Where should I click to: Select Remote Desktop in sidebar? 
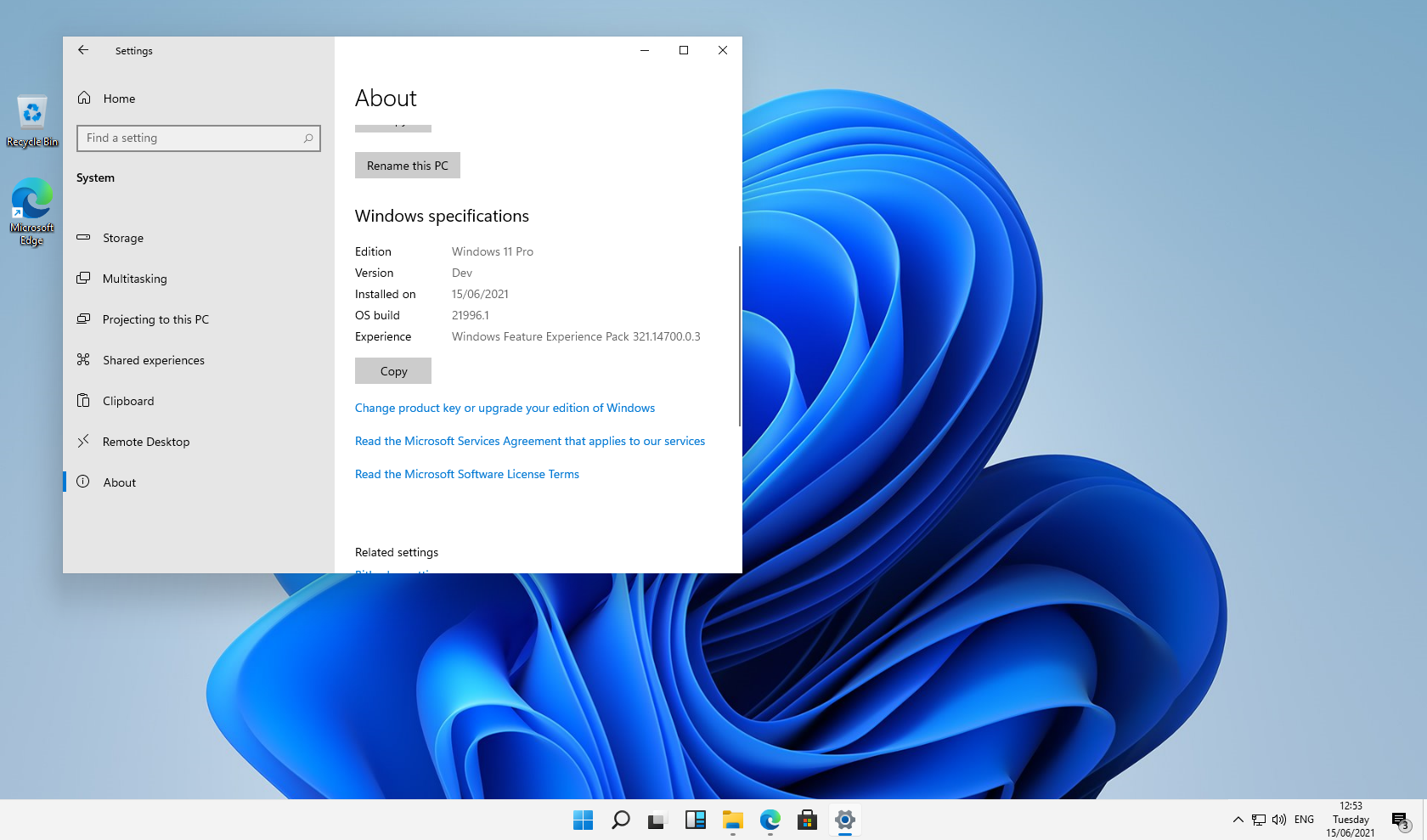pos(146,442)
